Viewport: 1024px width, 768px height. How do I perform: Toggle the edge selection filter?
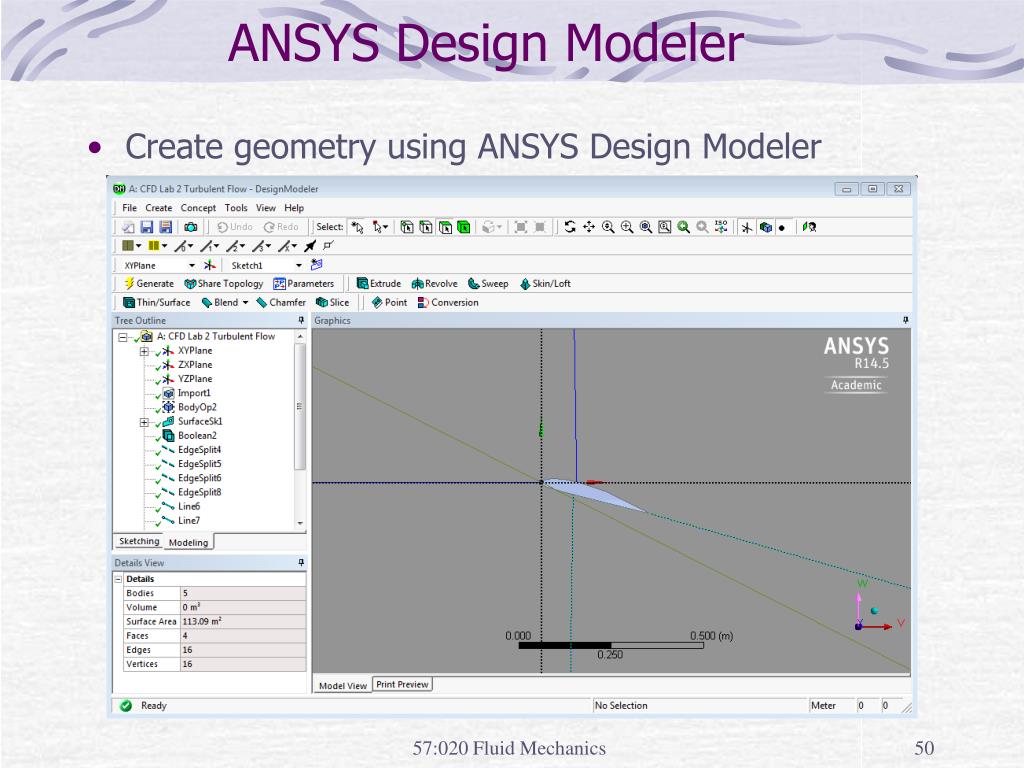[426, 227]
